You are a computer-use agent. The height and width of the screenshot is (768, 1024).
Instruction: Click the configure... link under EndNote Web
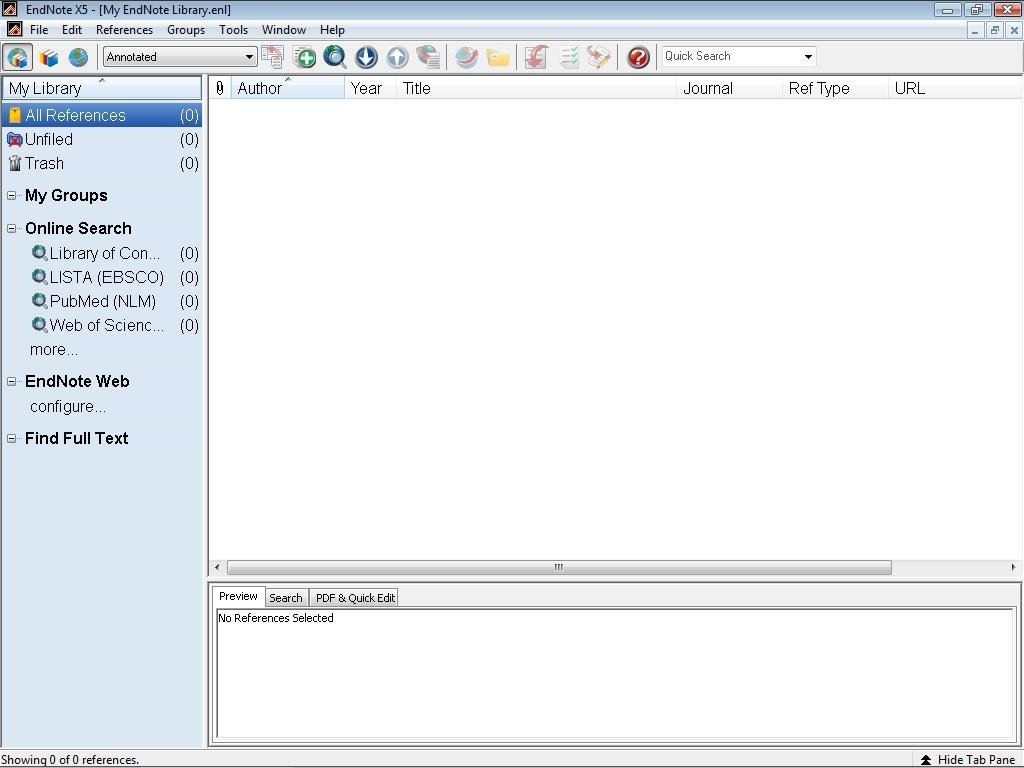pos(68,407)
